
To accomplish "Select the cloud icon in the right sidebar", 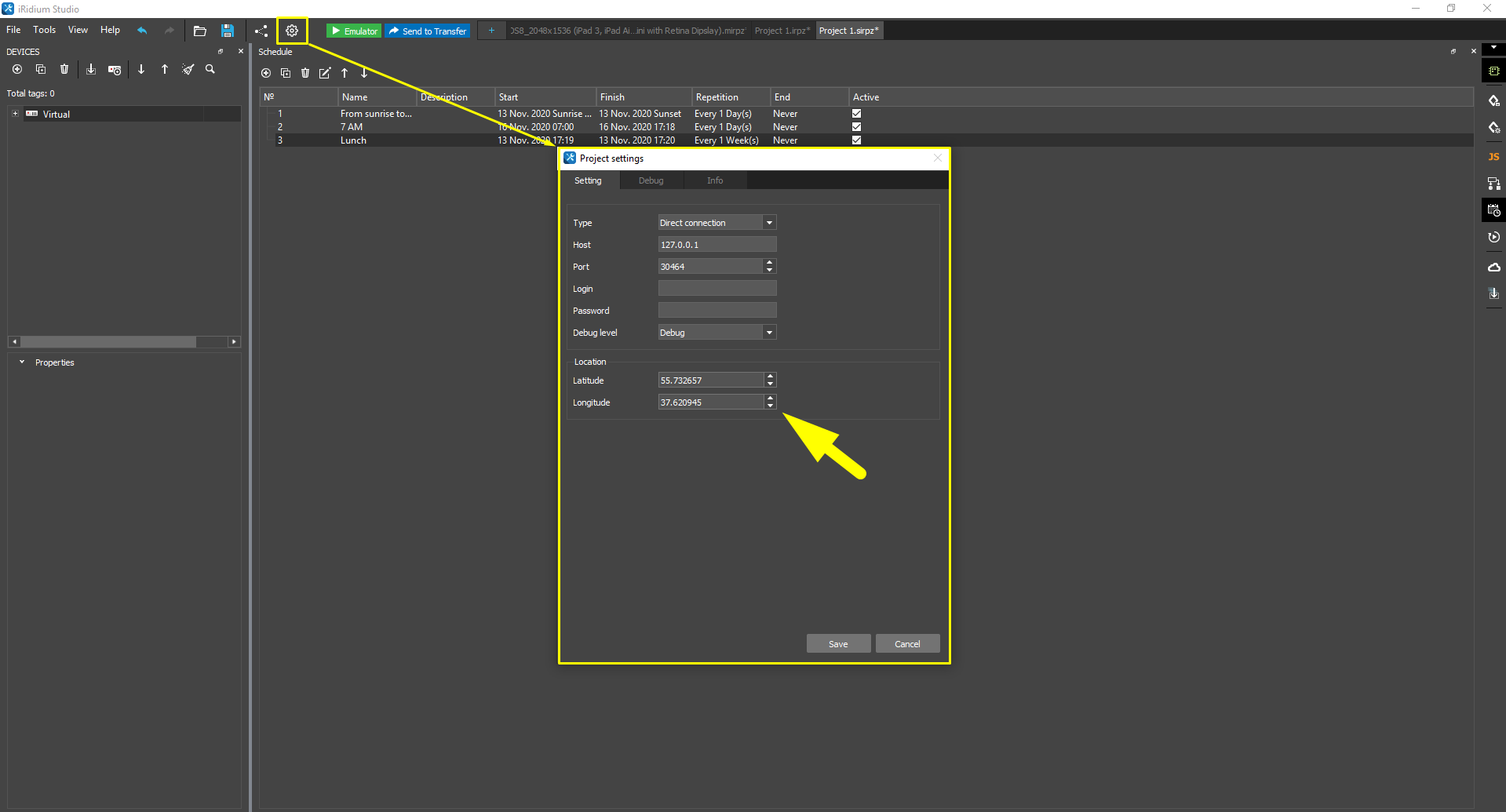I will pos(1493,267).
